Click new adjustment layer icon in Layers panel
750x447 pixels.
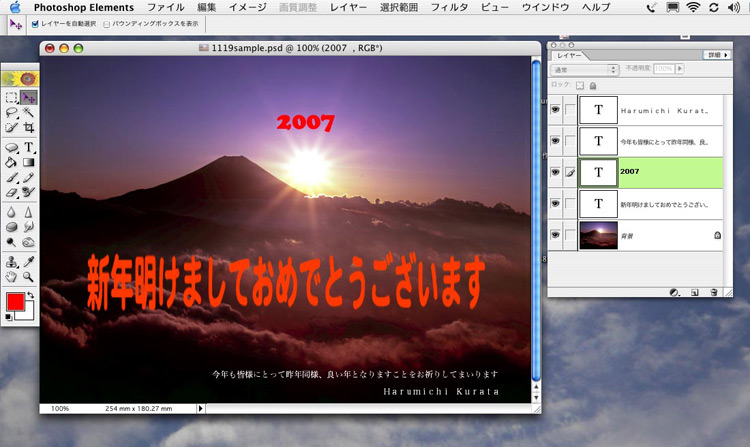(x=674, y=292)
